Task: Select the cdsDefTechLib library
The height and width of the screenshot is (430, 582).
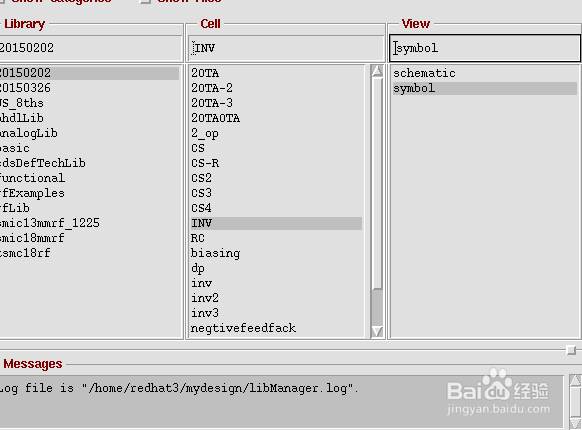Action: pyautogui.click(x=43, y=163)
